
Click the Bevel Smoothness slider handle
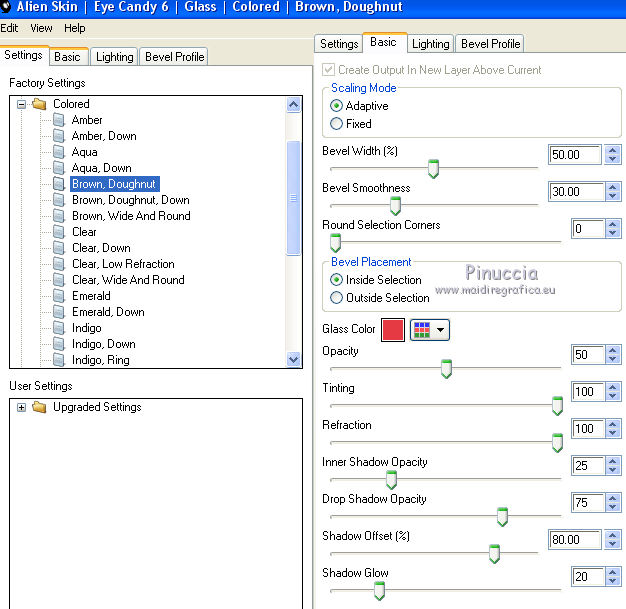pyautogui.click(x=395, y=206)
